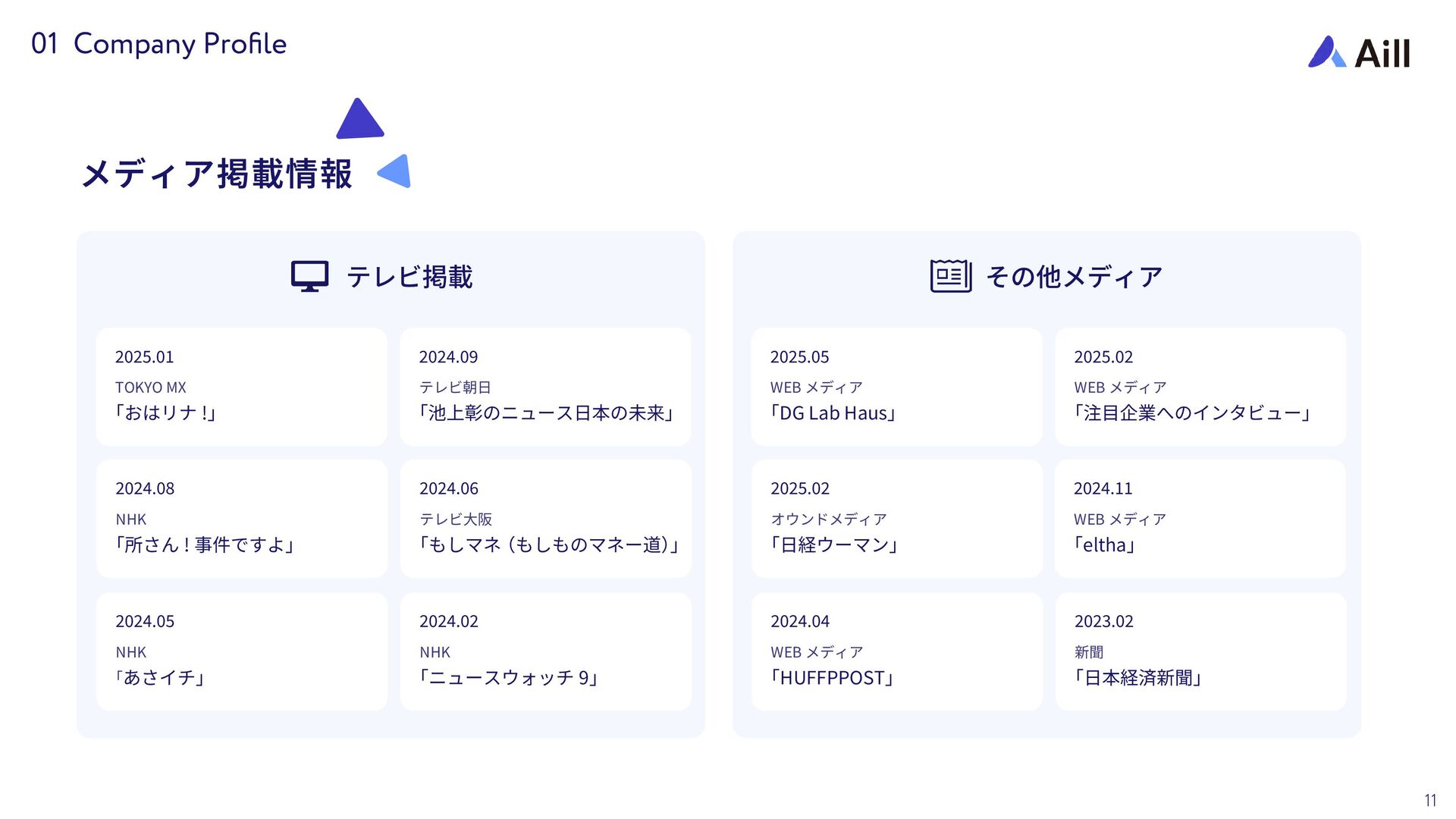Image resolution: width=1456 pixels, height=819 pixels.
Task: Click the newspaper icon beside その他メディア
Action: (x=951, y=276)
